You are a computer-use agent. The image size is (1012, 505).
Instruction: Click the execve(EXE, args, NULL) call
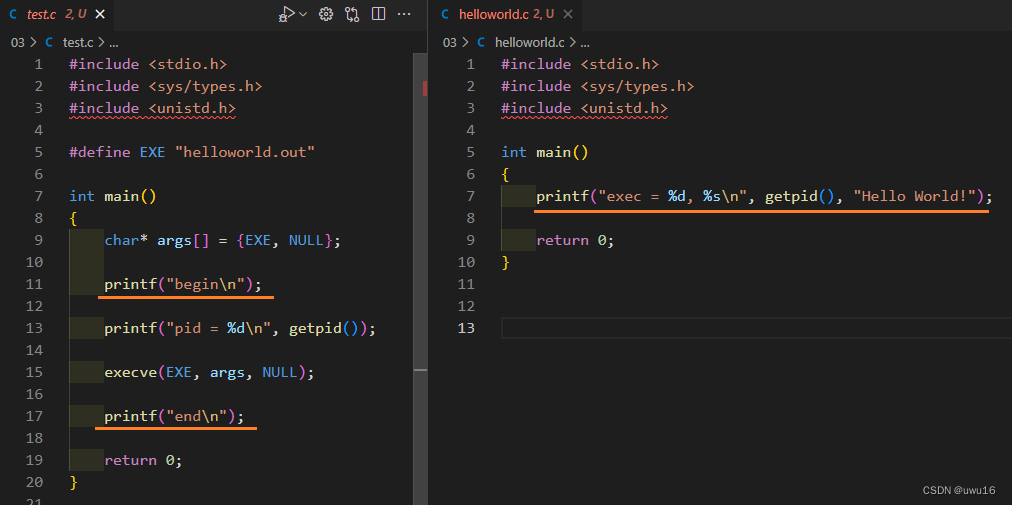[209, 372]
